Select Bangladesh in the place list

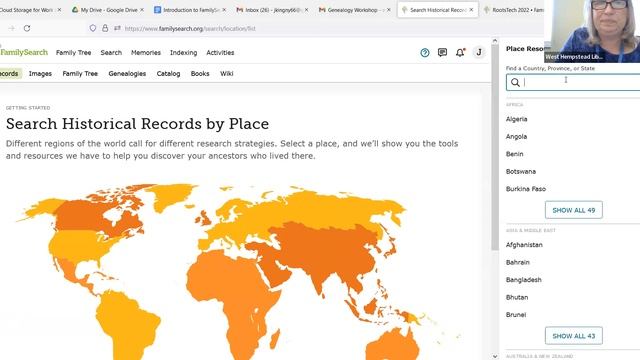coord(524,280)
